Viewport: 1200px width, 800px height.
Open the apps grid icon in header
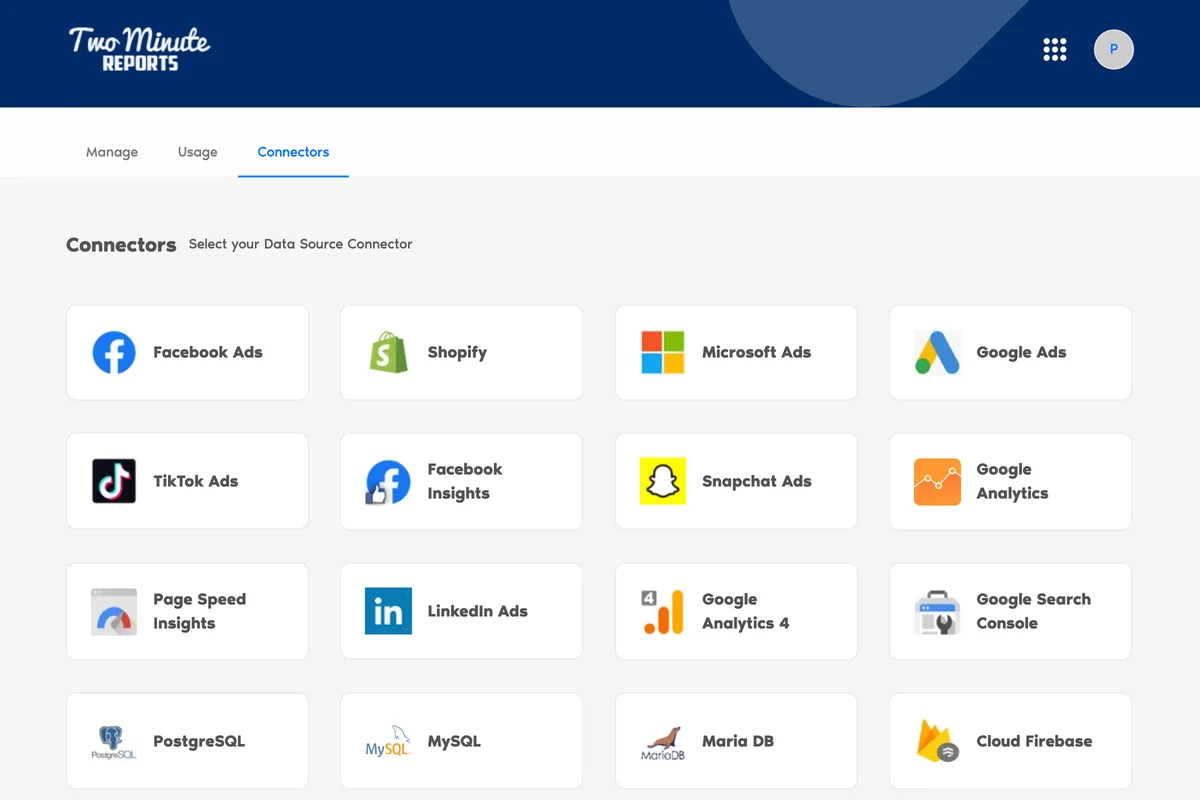tap(1055, 50)
